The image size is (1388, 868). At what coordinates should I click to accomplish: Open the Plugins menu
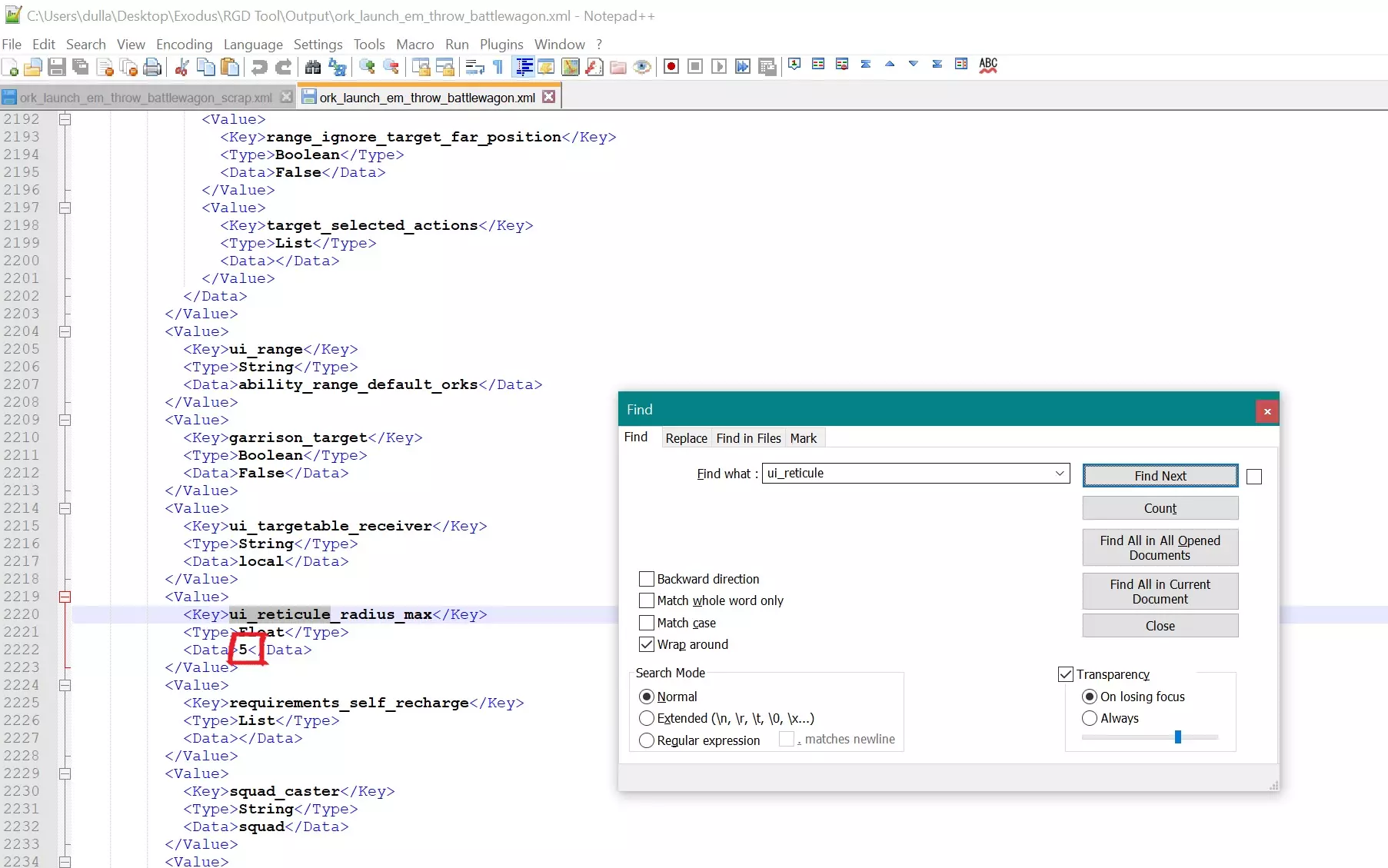[501, 45]
